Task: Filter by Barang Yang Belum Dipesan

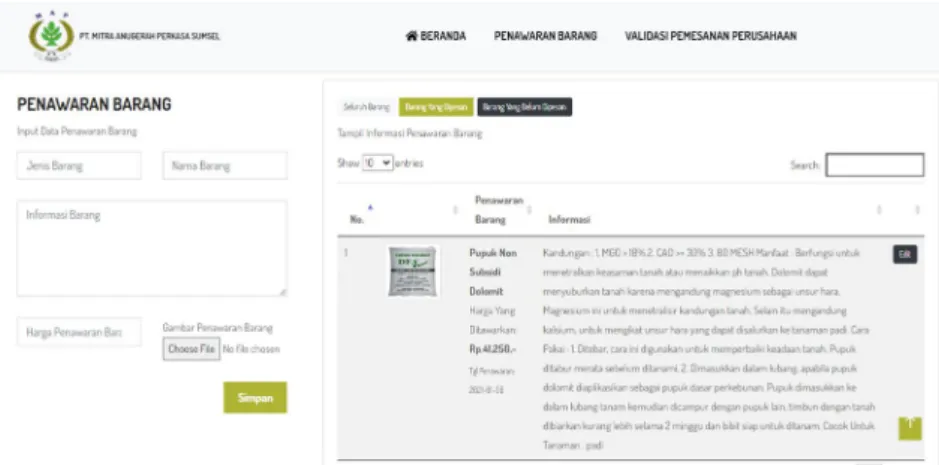Action: [x=525, y=107]
